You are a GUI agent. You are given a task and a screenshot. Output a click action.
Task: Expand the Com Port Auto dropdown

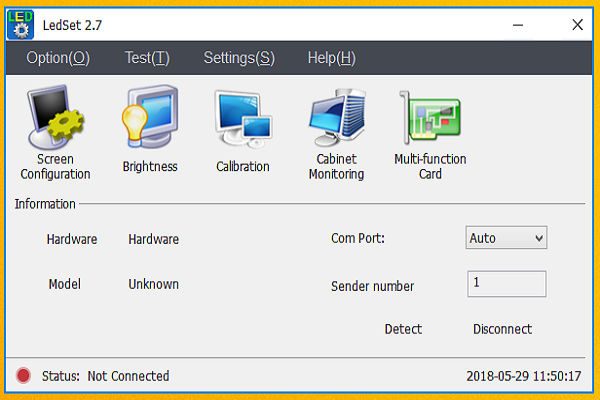point(506,238)
